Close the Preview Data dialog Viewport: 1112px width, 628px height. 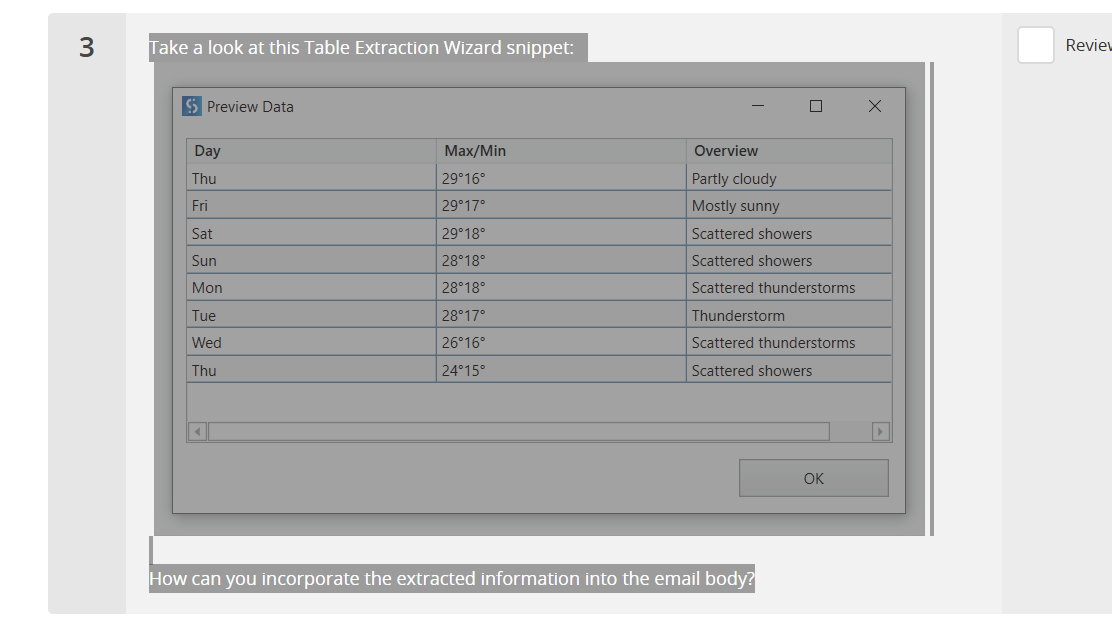[874, 106]
